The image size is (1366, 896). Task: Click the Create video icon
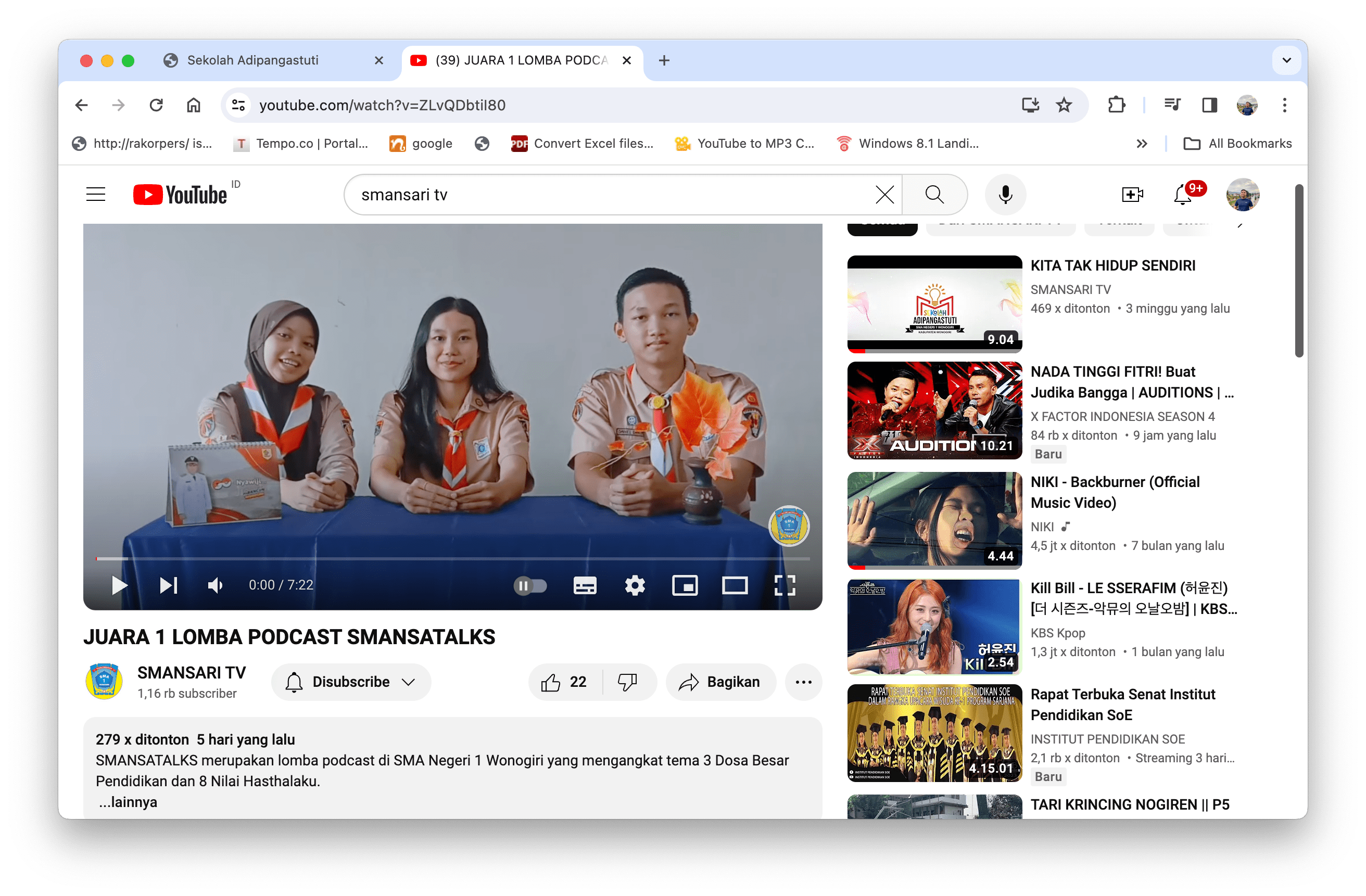[1132, 195]
